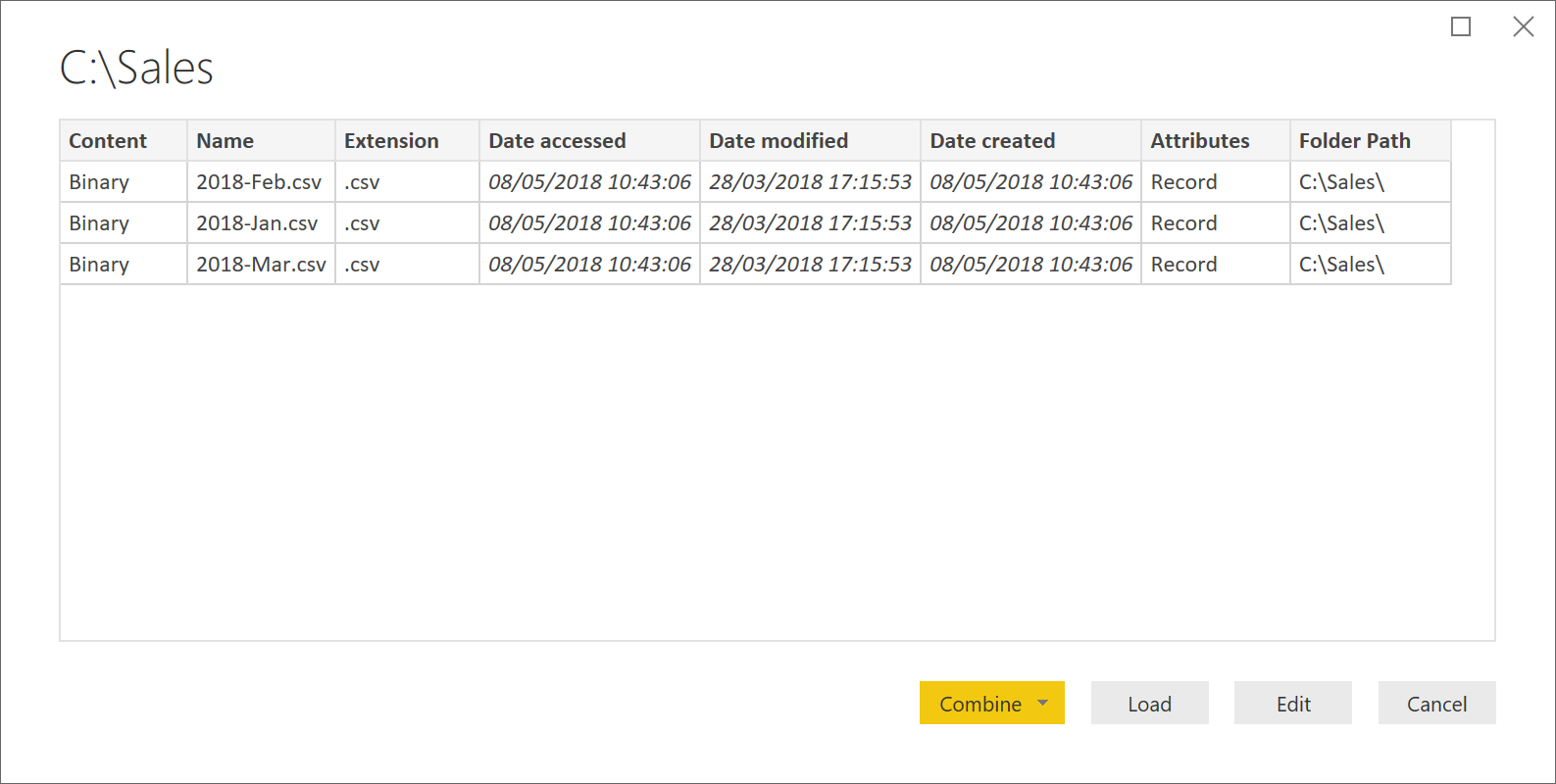The height and width of the screenshot is (784, 1556).
Task: Click .csv extension in the 2018-Jan.csv row
Action: pyautogui.click(x=362, y=224)
